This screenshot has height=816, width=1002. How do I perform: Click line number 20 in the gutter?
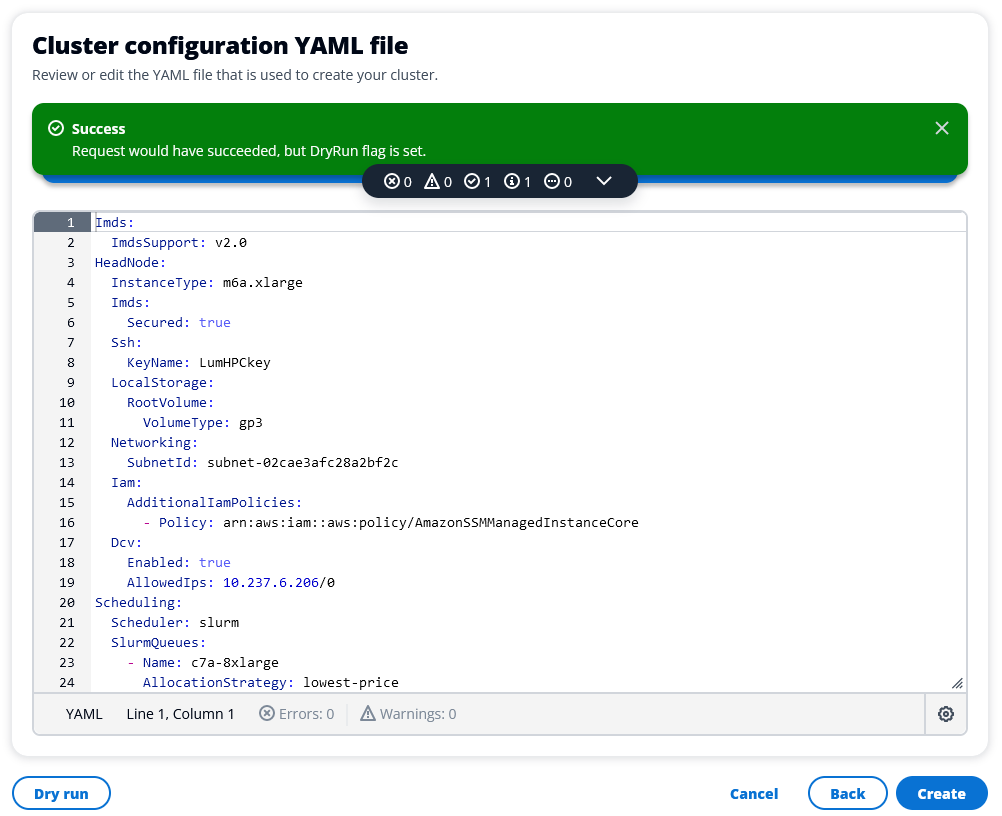point(67,603)
